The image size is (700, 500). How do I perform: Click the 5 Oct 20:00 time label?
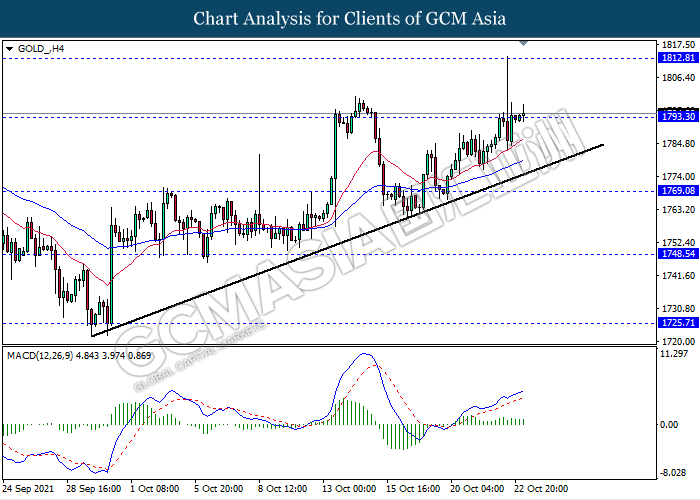(x=219, y=489)
